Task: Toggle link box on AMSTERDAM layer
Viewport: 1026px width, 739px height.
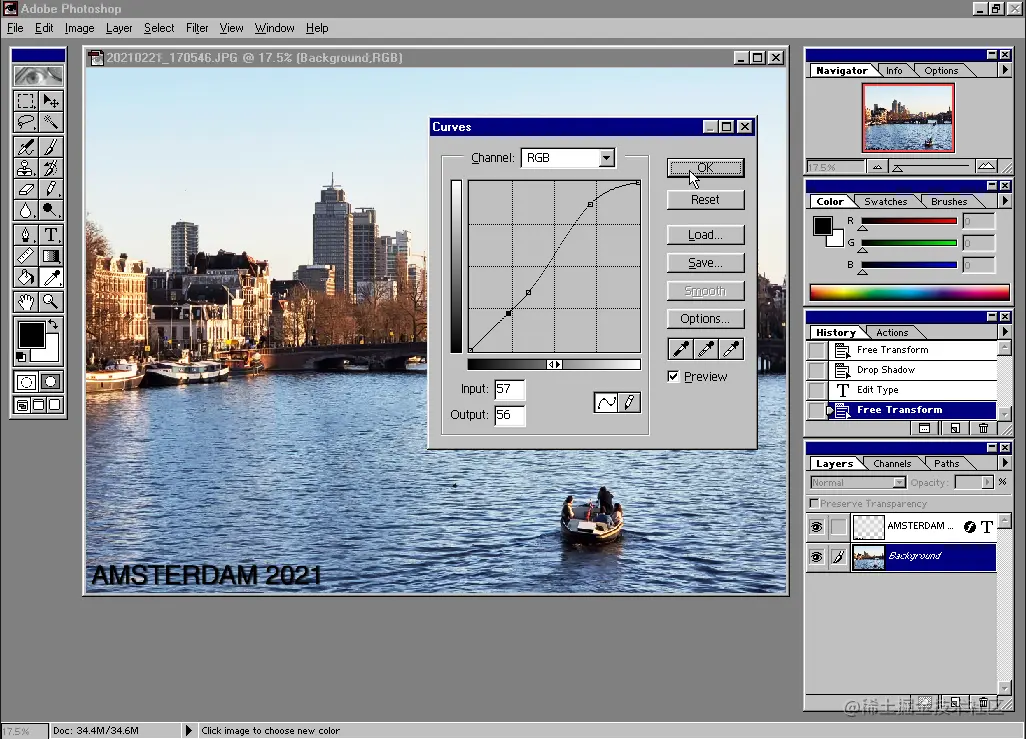Action: (838, 527)
